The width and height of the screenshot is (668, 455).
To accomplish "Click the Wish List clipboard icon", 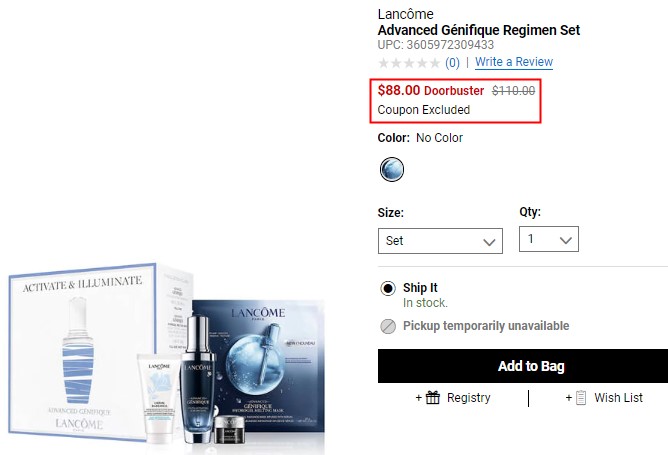I will [x=581, y=397].
